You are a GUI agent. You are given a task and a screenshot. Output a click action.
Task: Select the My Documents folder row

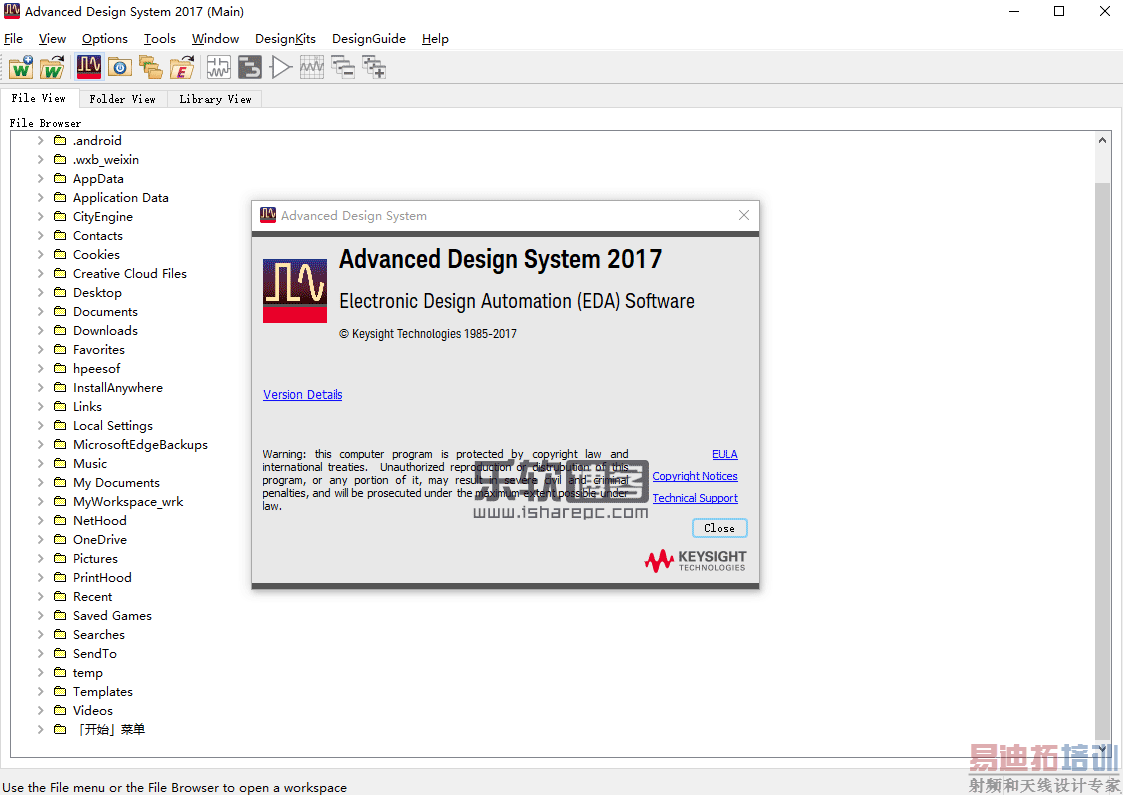click(116, 483)
